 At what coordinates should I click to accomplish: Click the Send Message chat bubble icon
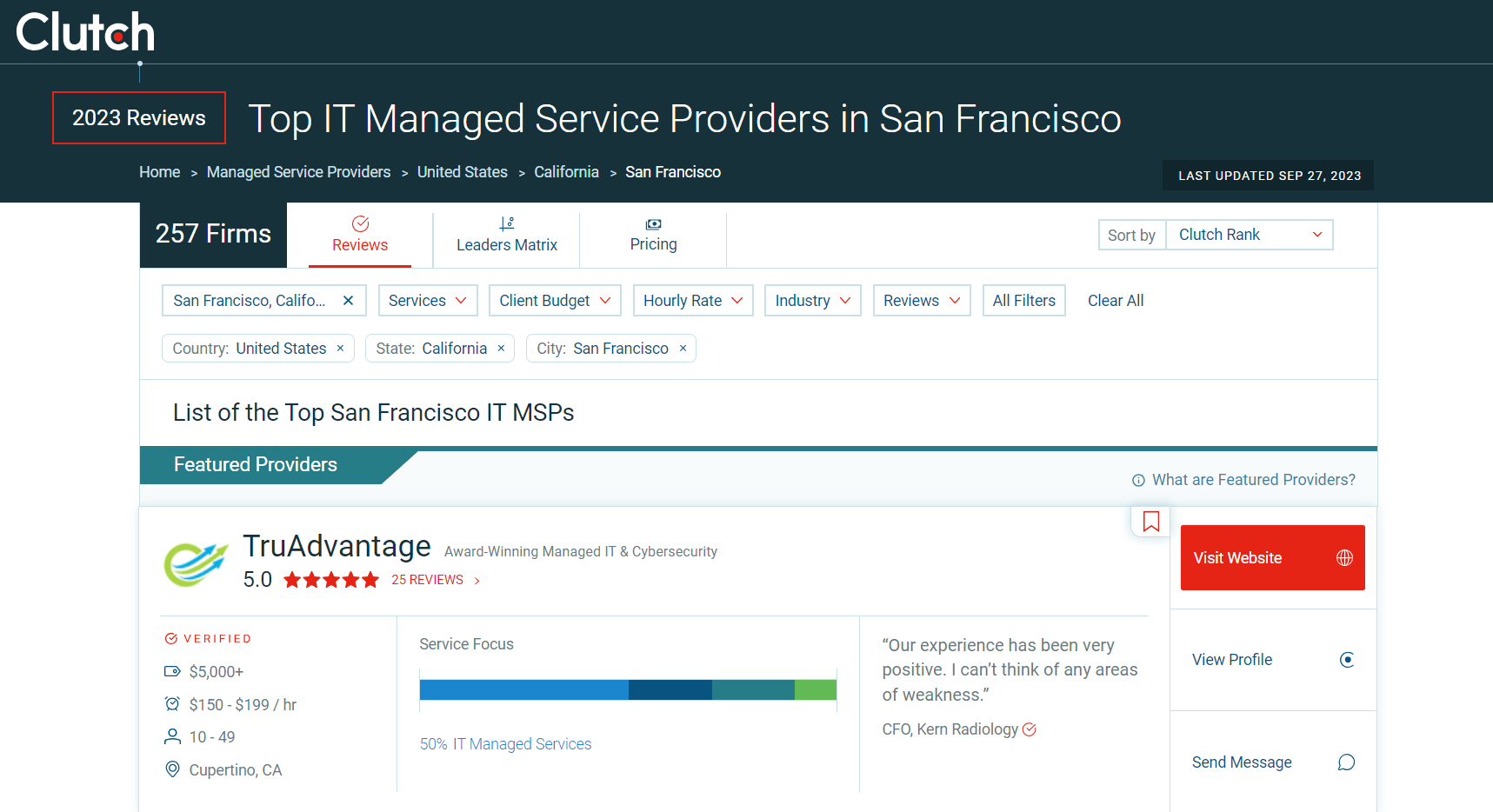1346,762
